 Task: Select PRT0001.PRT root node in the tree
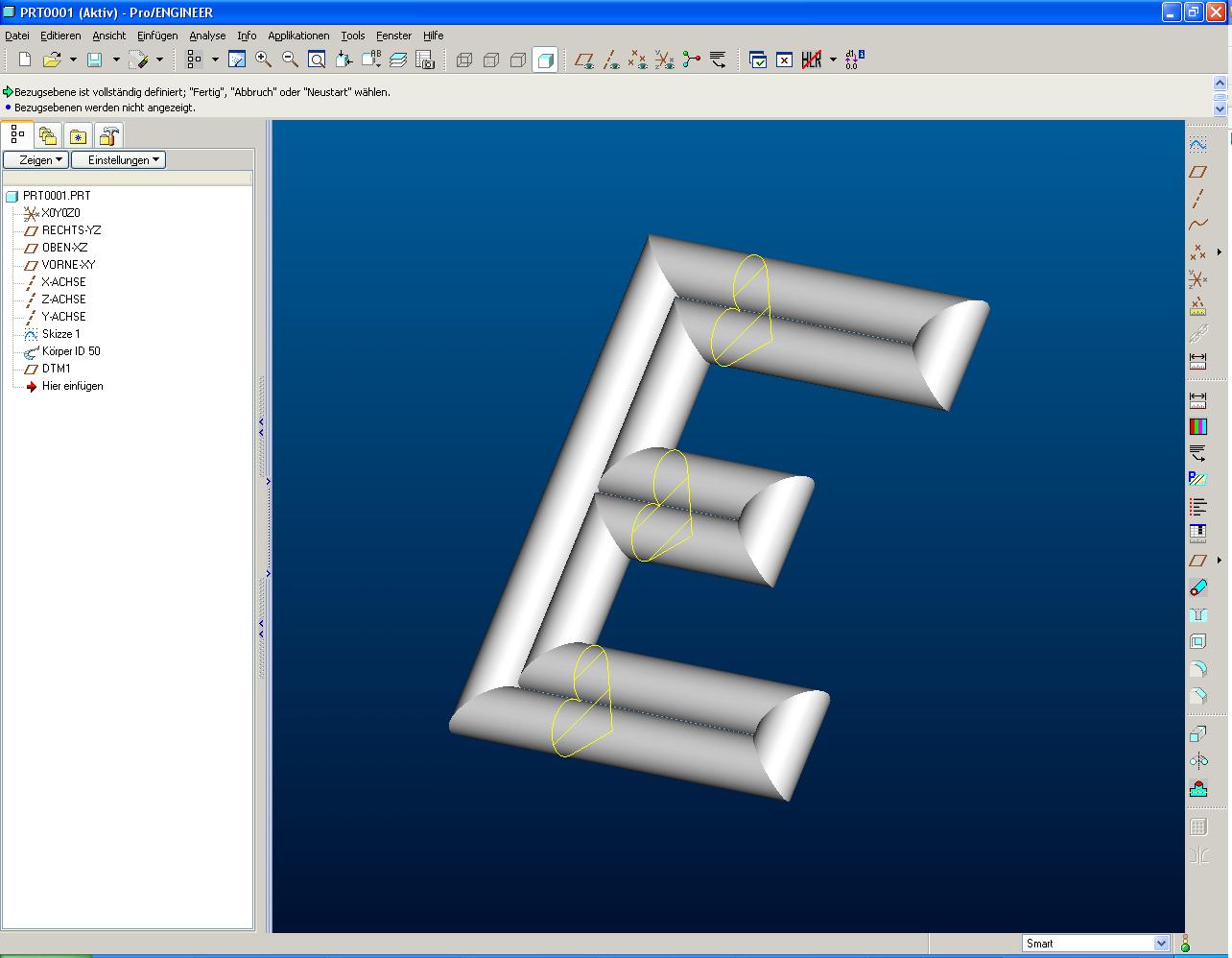point(57,196)
